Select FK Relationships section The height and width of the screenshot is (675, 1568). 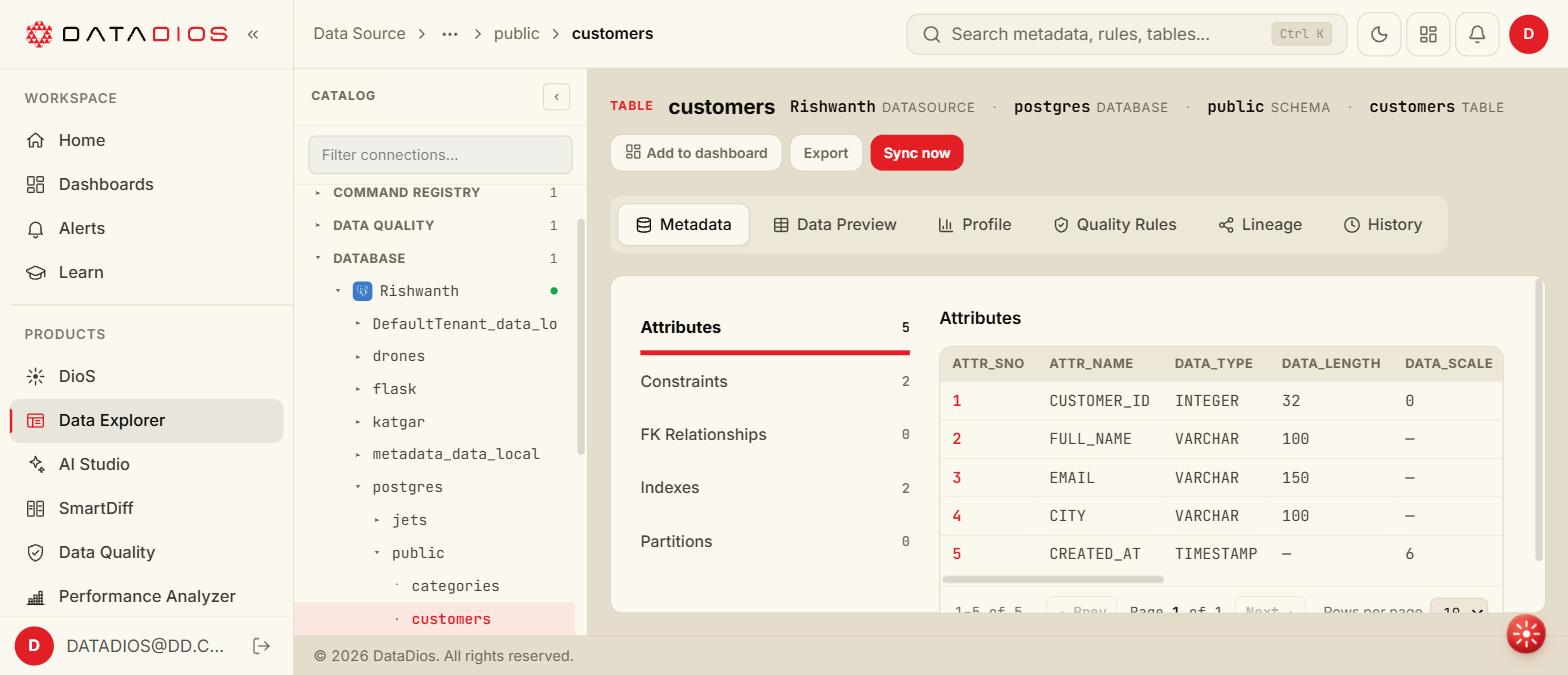tap(775, 435)
